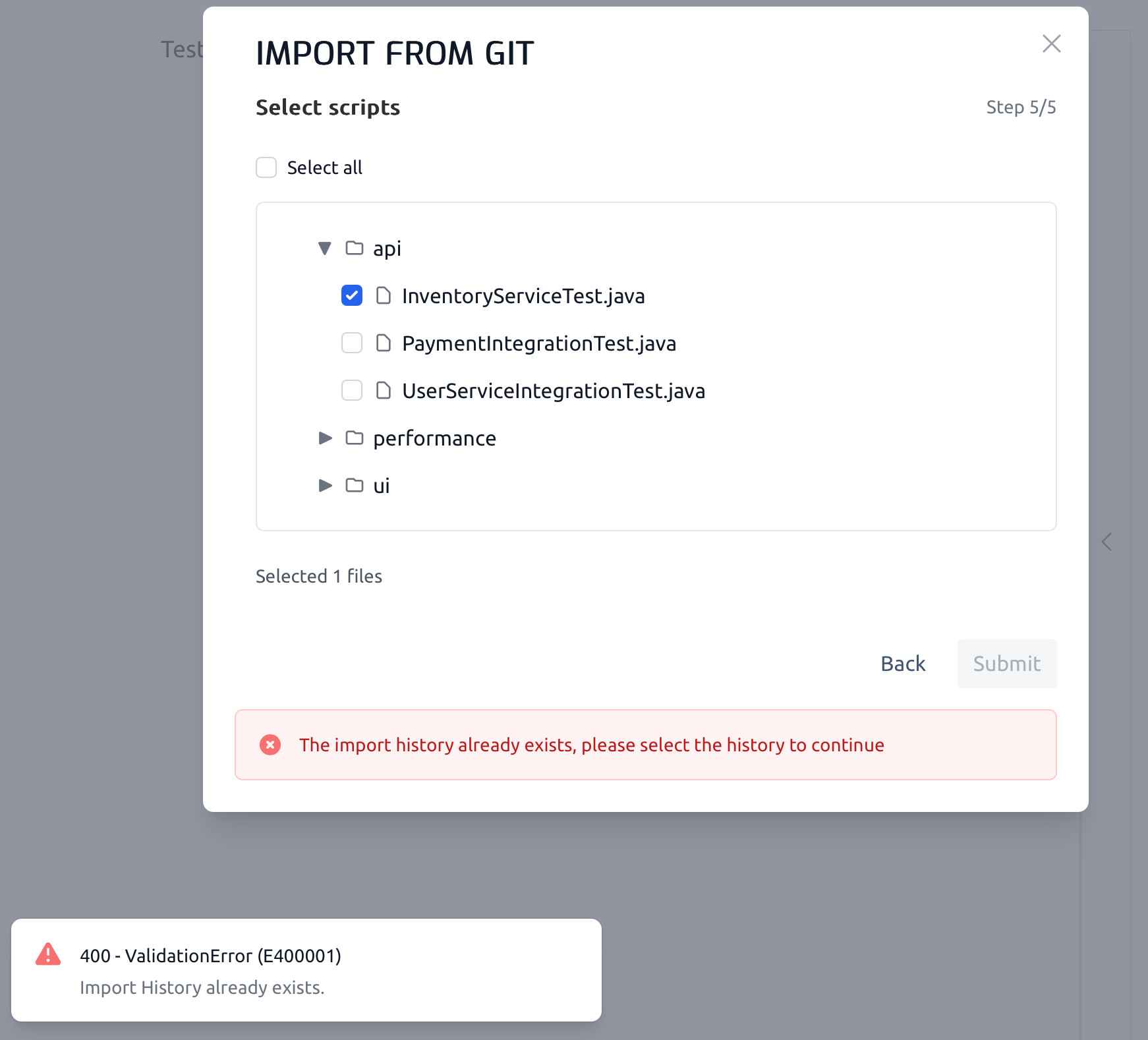
Task: Close the Import from Git dialog
Action: [x=1052, y=43]
